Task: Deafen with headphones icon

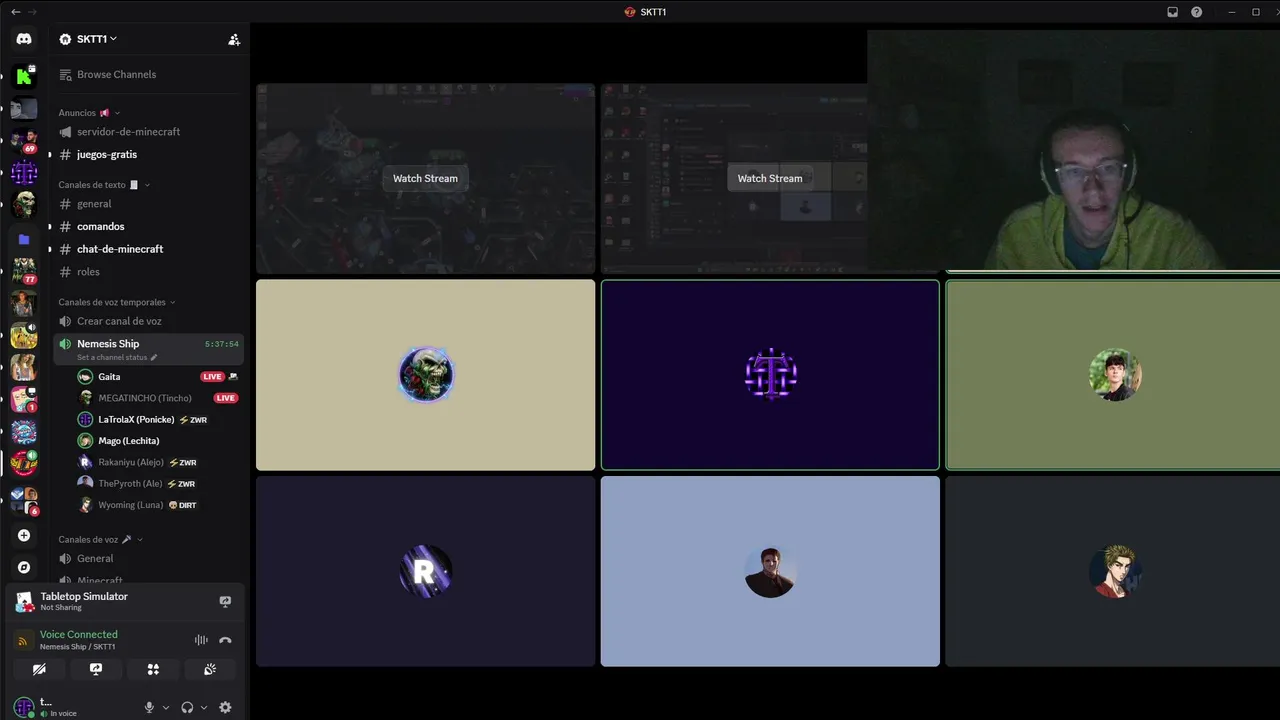Action: point(187,707)
